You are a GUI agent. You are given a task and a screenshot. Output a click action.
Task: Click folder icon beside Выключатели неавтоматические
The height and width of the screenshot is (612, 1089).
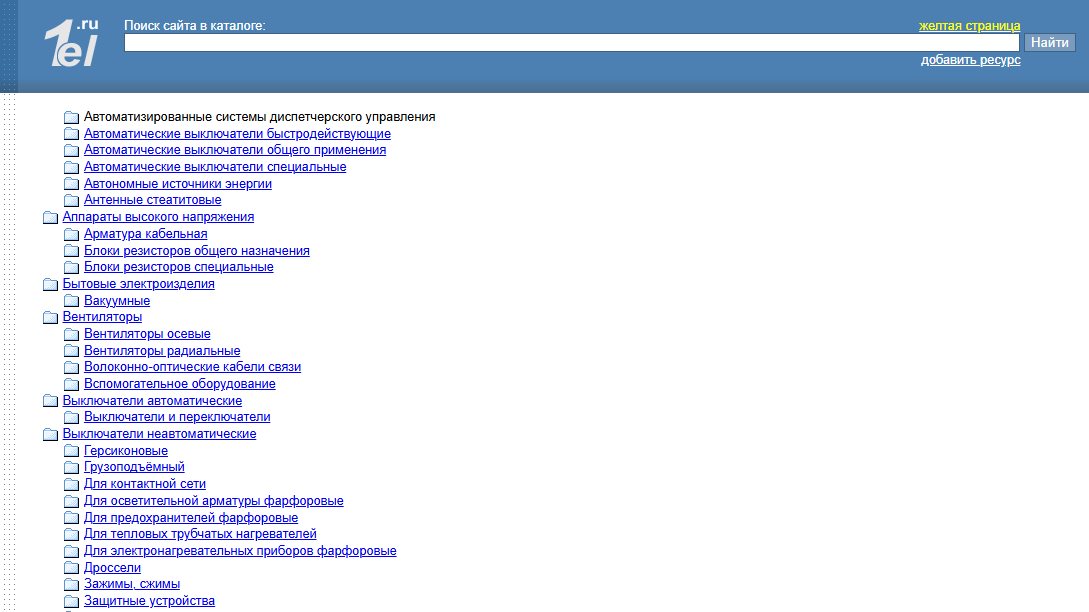pos(50,434)
